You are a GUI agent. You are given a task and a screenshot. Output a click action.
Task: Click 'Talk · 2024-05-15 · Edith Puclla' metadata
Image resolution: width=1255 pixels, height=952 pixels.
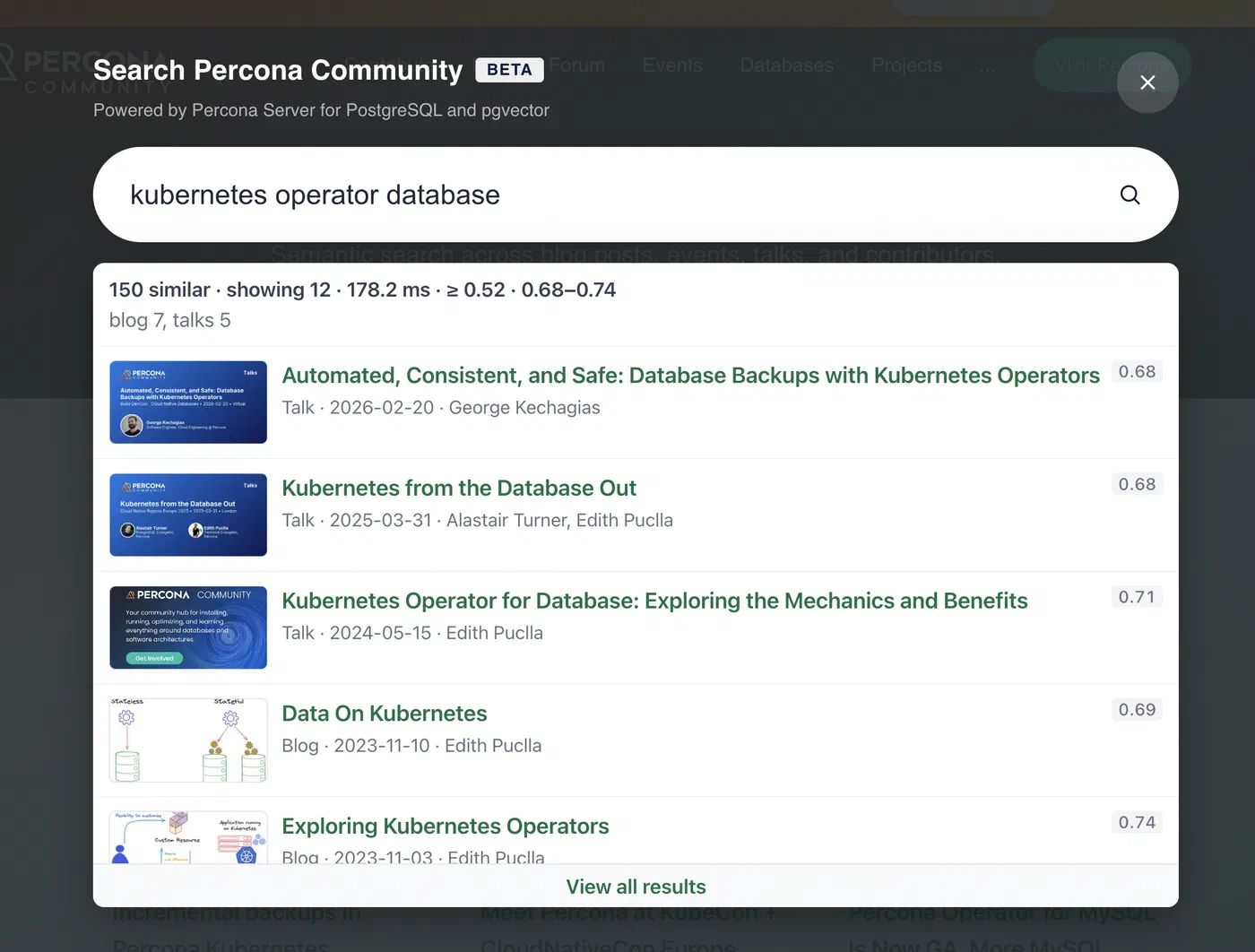pos(412,633)
